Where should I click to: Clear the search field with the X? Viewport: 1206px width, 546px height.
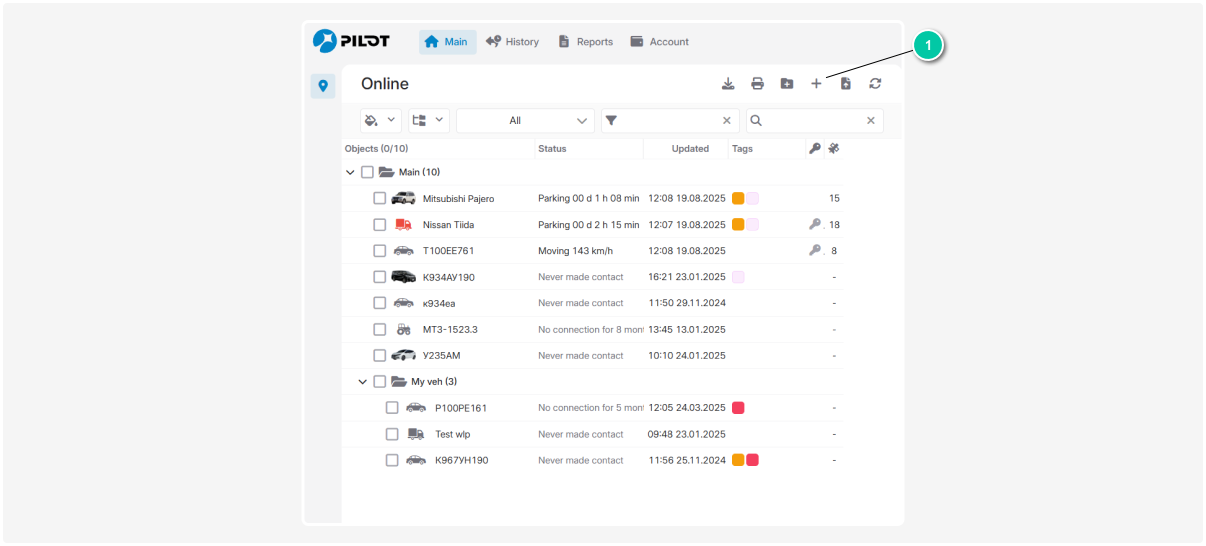pos(870,121)
